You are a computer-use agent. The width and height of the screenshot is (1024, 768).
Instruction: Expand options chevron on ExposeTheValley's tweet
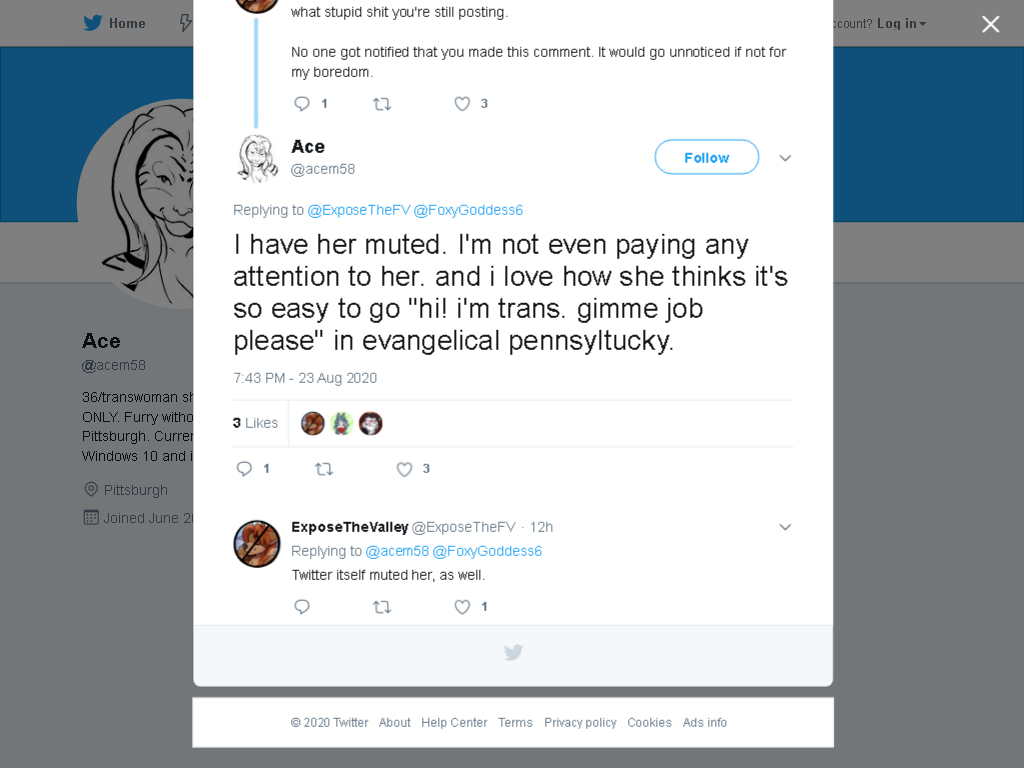click(x=785, y=527)
